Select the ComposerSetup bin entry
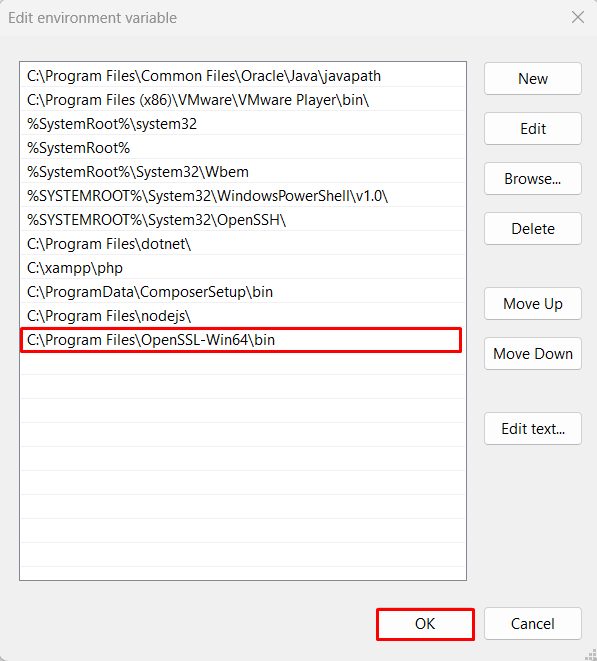This screenshot has height=661, width=597. click(243, 292)
